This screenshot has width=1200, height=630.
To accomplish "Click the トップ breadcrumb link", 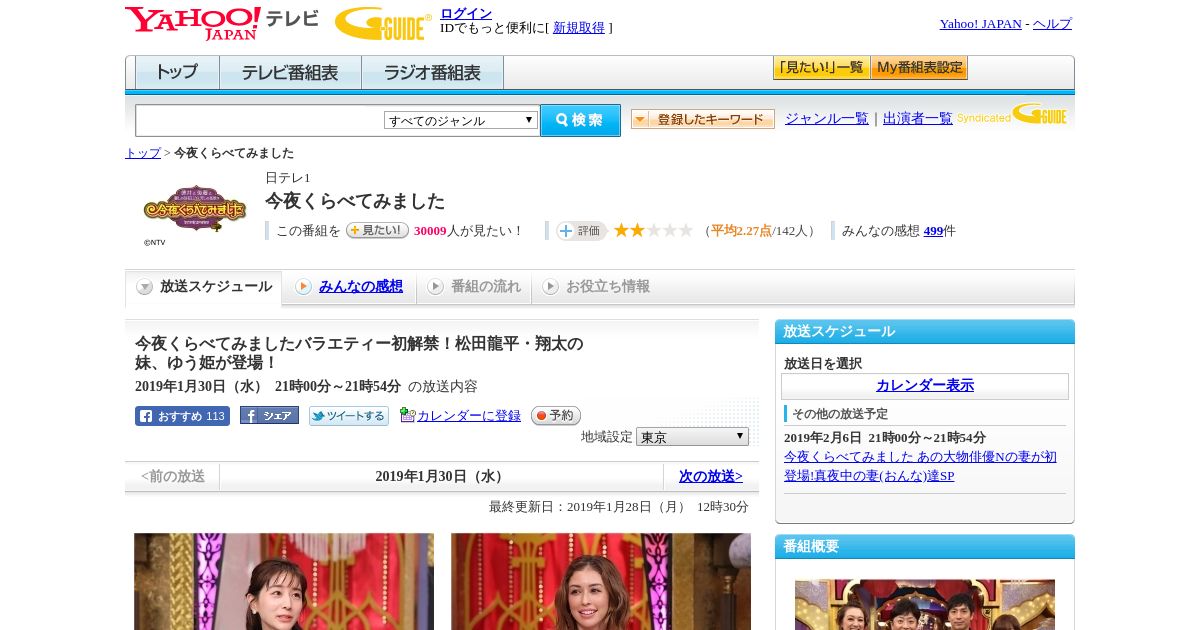I will click(143, 153).
